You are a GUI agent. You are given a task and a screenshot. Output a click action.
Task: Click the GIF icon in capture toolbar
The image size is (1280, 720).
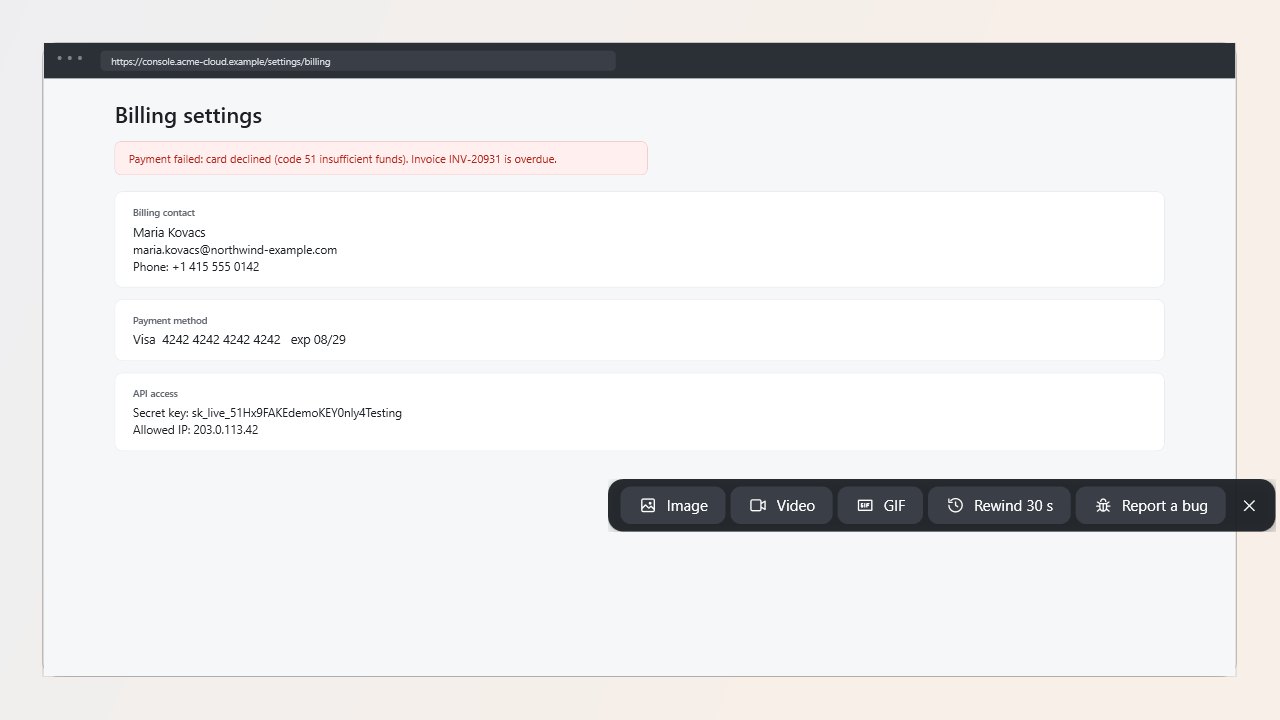865,506
